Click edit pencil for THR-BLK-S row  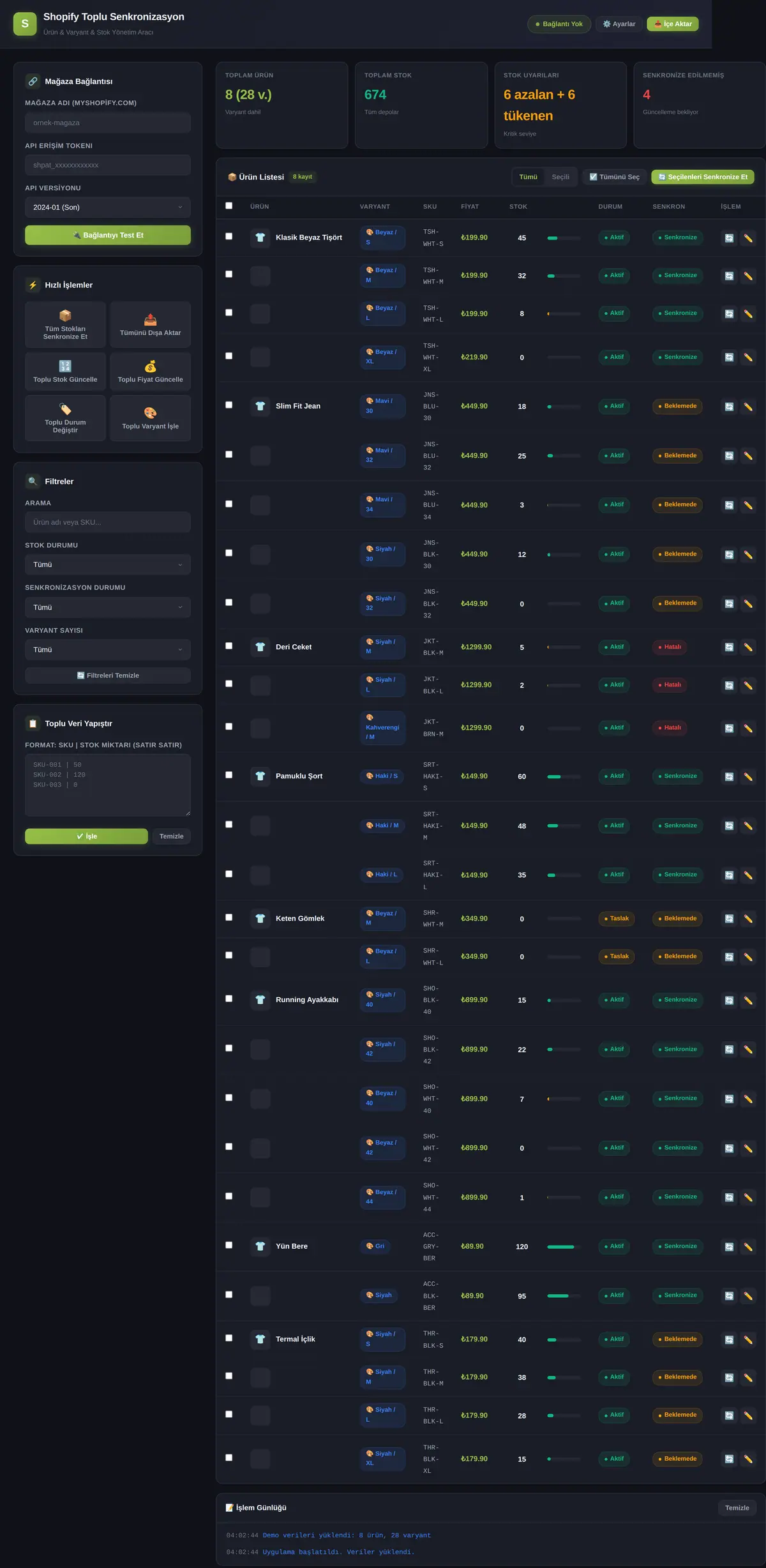click(x=748, y=1339)
